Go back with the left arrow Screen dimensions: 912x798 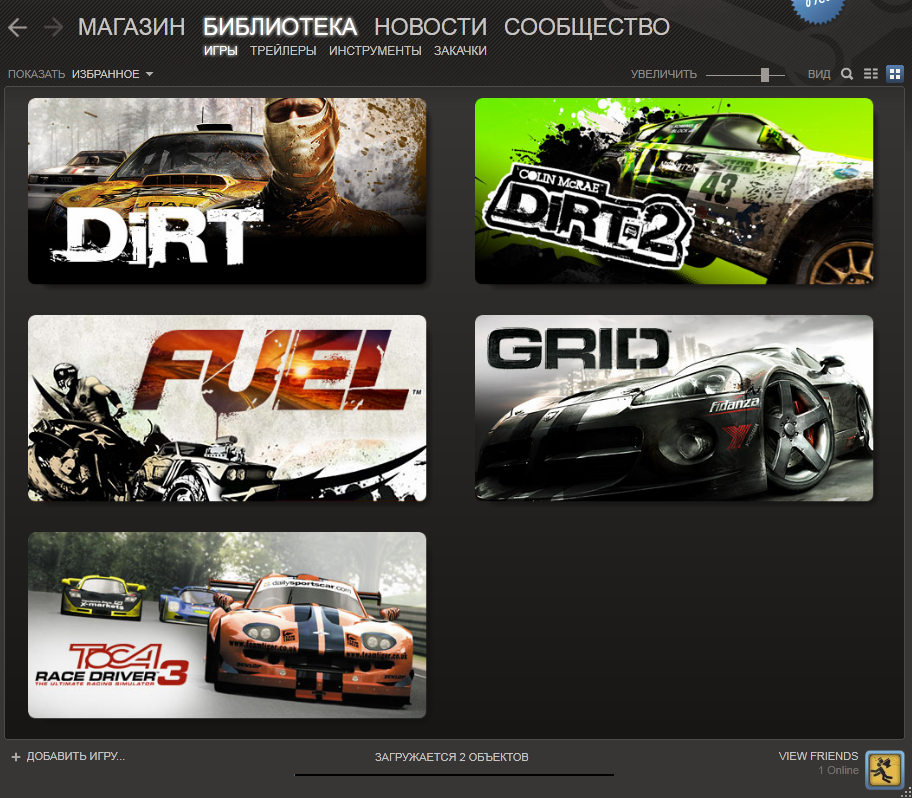pos(17,27)
